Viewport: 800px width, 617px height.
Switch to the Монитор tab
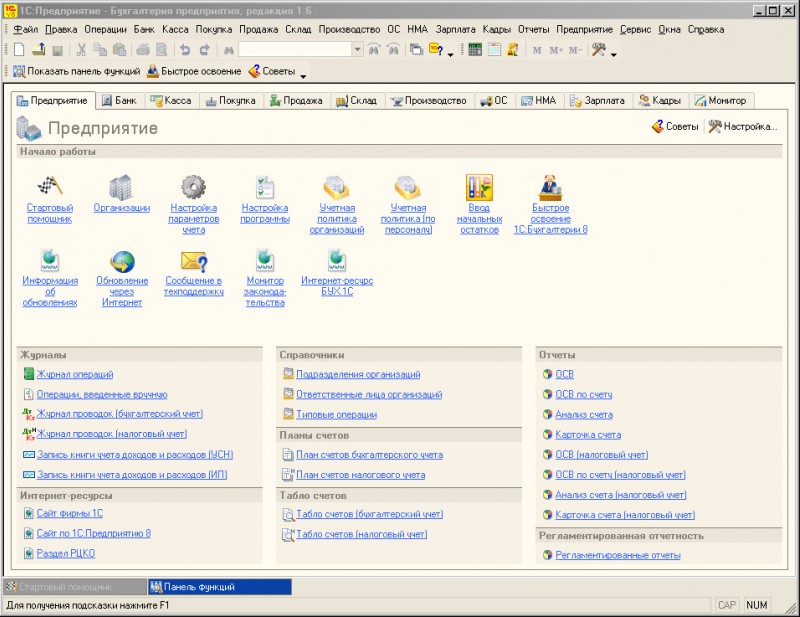coord(721,101)
